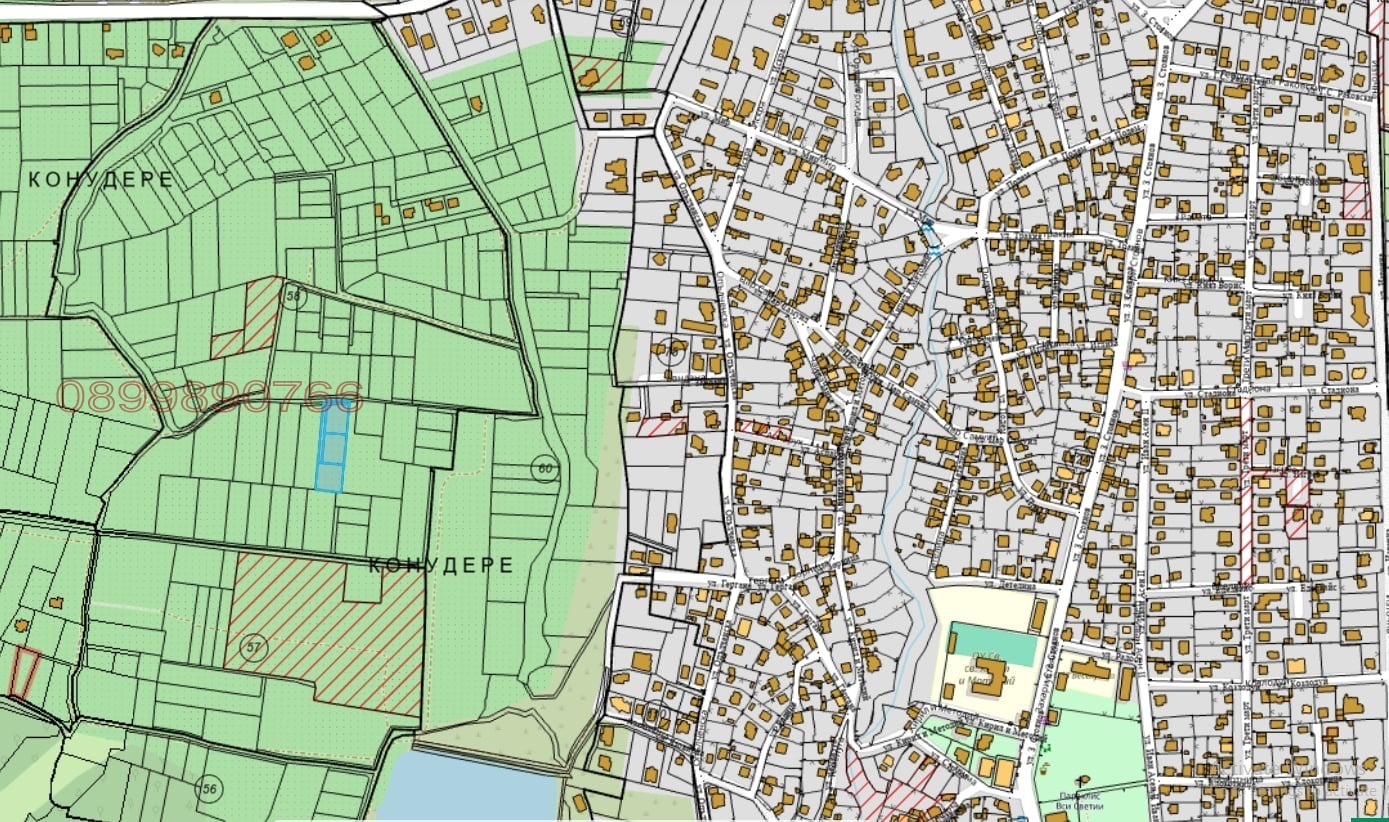Click the parcel number 58 marker
The width and height of the screenshot is (1389, 822).
coord(294,295)
